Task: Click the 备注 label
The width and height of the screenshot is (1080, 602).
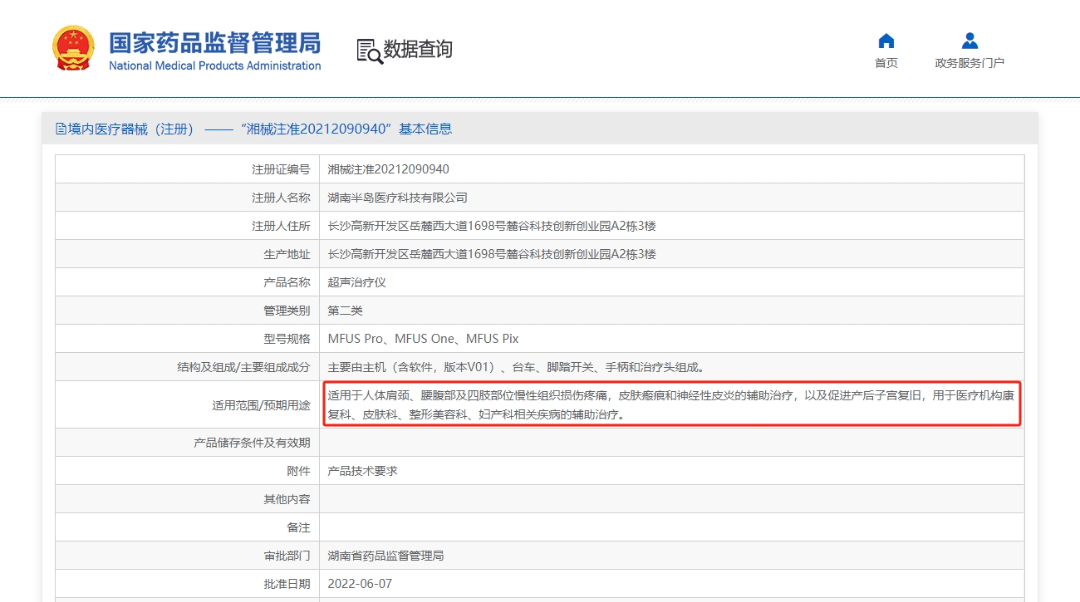Action: click(x=298, y=528)
